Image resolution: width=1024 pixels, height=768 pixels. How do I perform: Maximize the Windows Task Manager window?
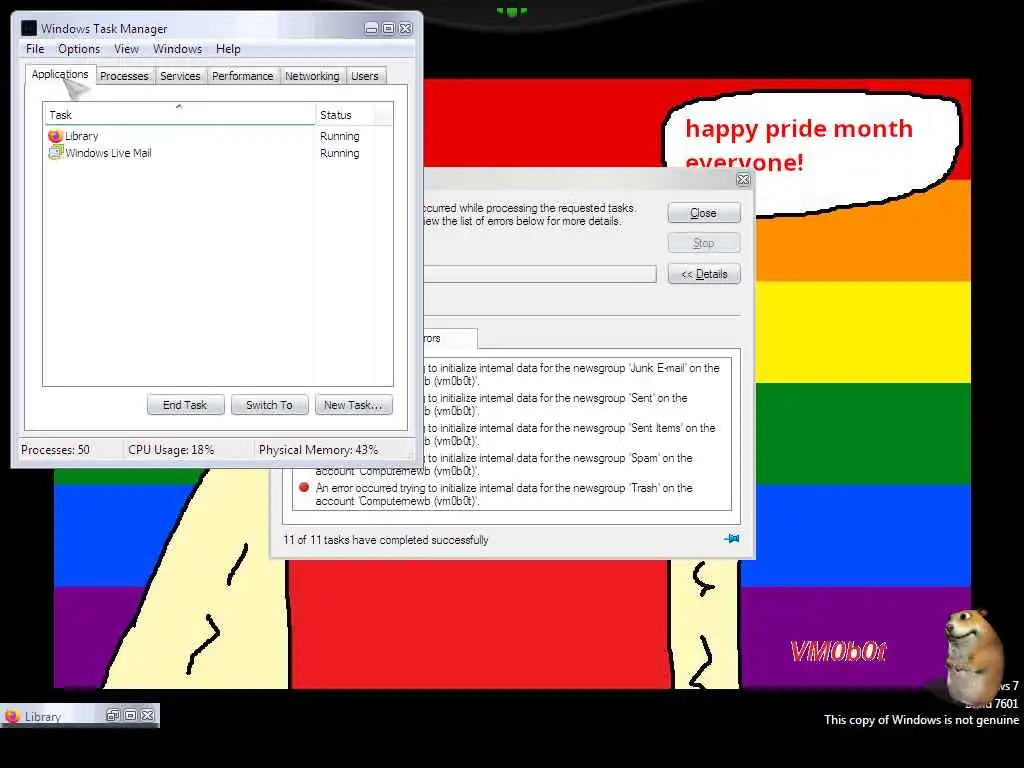point(388,28)
